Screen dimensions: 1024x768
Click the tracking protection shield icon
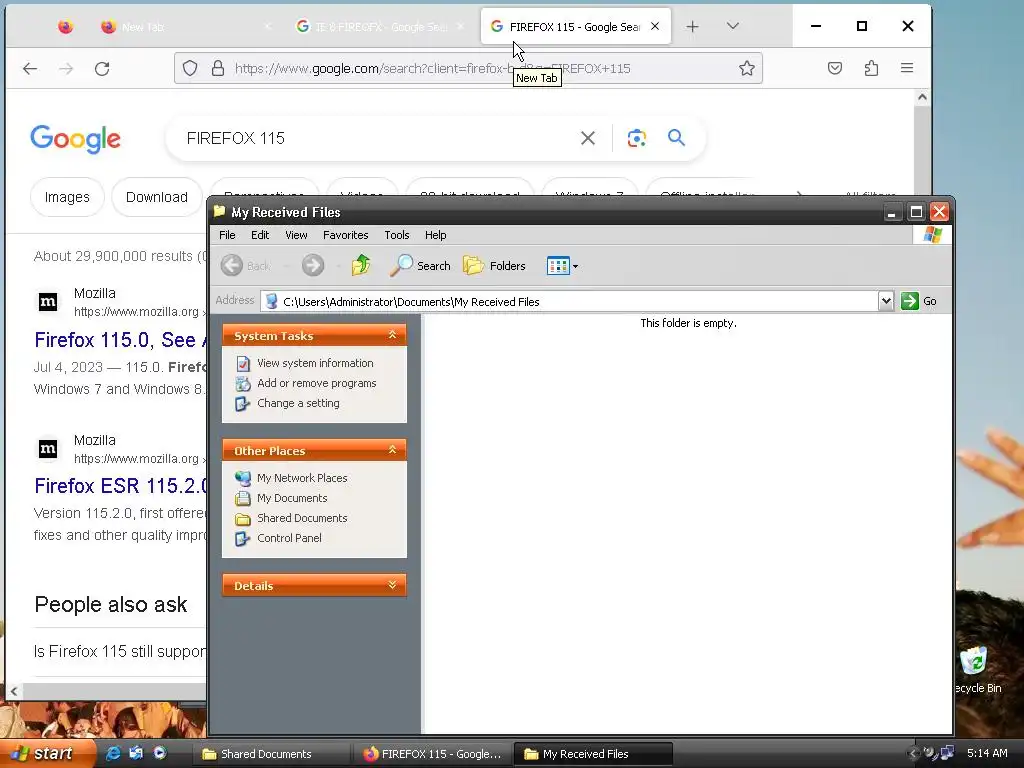coord(190,69)
